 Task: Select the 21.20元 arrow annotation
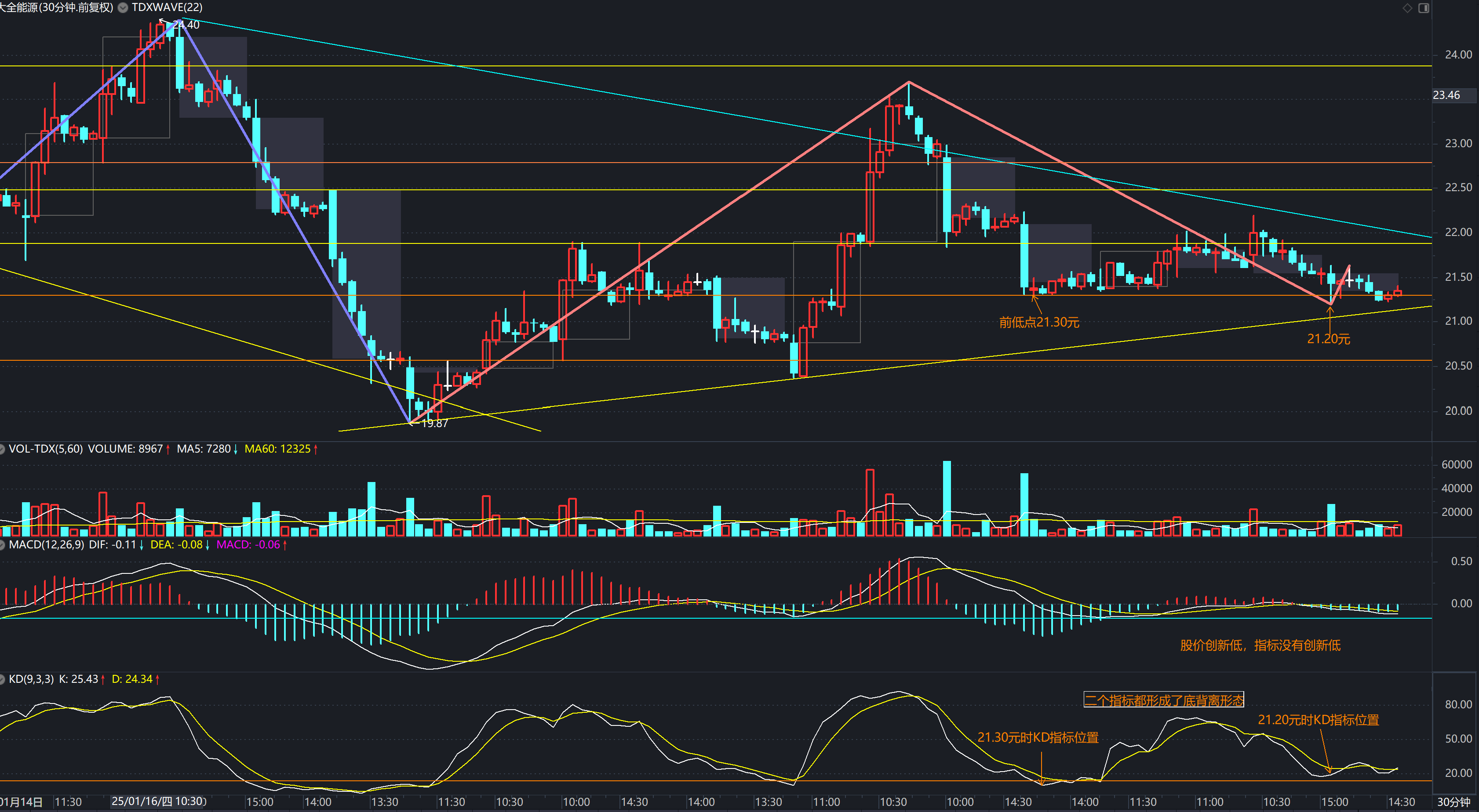[1328, 339]
